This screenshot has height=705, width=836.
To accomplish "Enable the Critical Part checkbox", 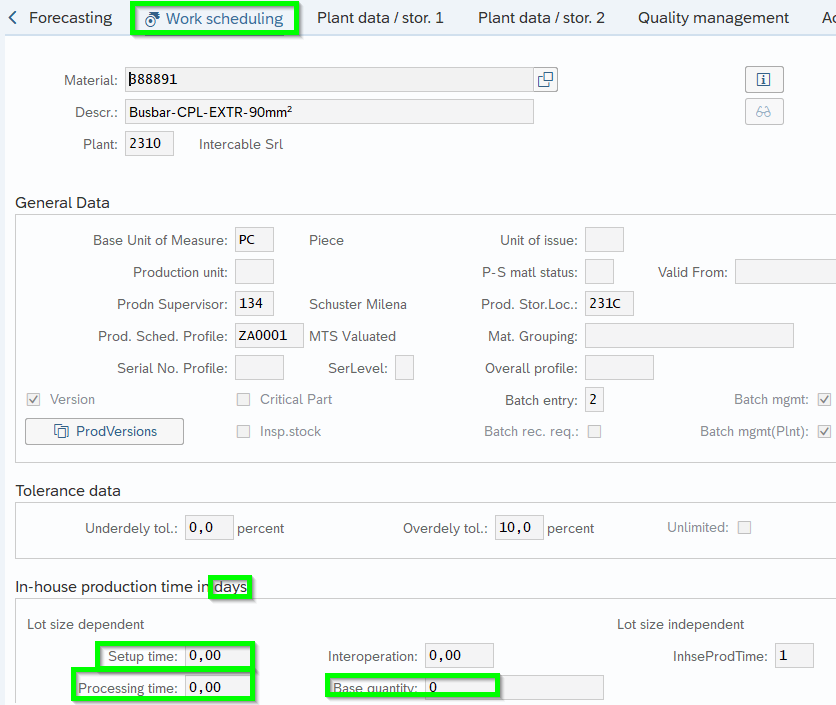I will [243, 400].
